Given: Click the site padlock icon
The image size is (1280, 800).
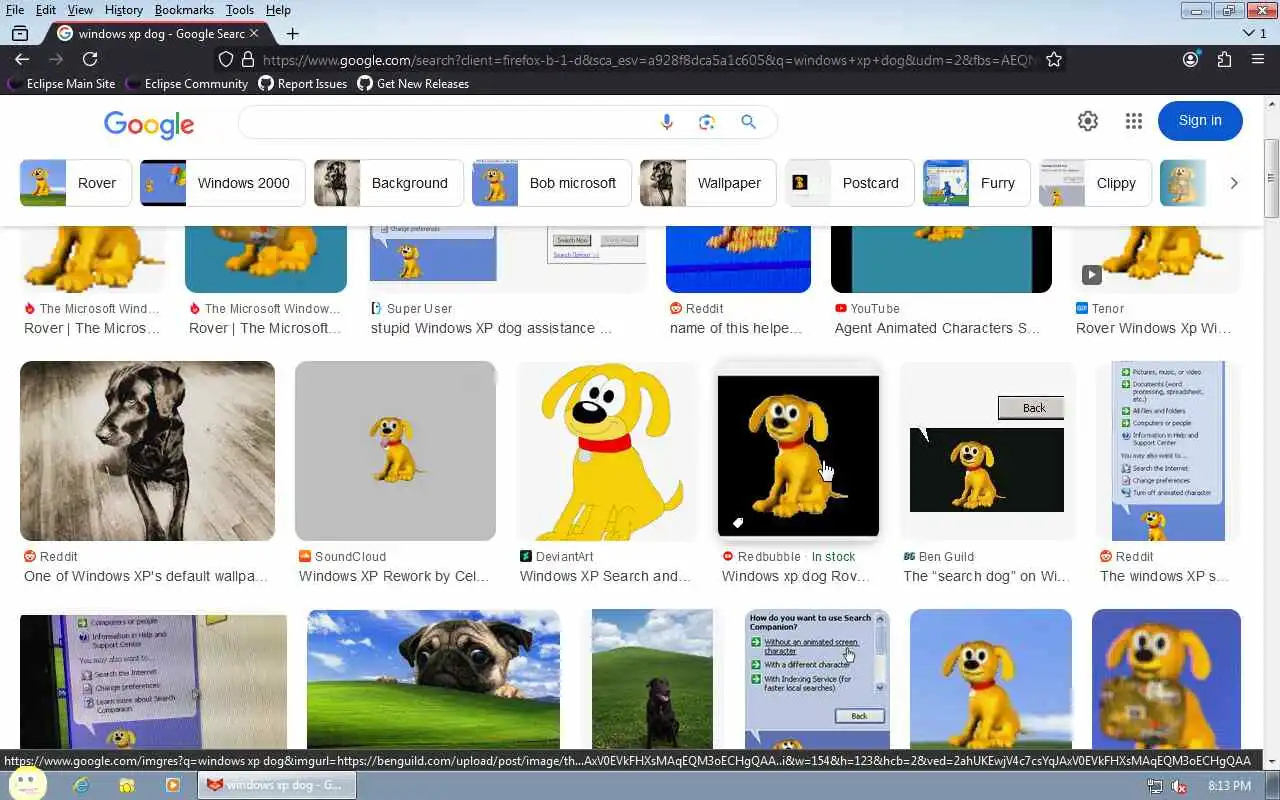Looking at the screenshot, I should point(248,59).
